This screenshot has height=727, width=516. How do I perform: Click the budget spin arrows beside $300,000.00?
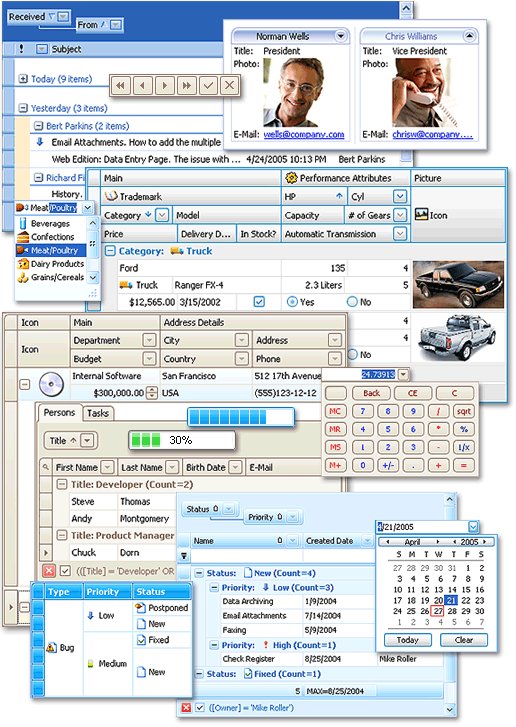pyautogui.click(x=152, y=393)
